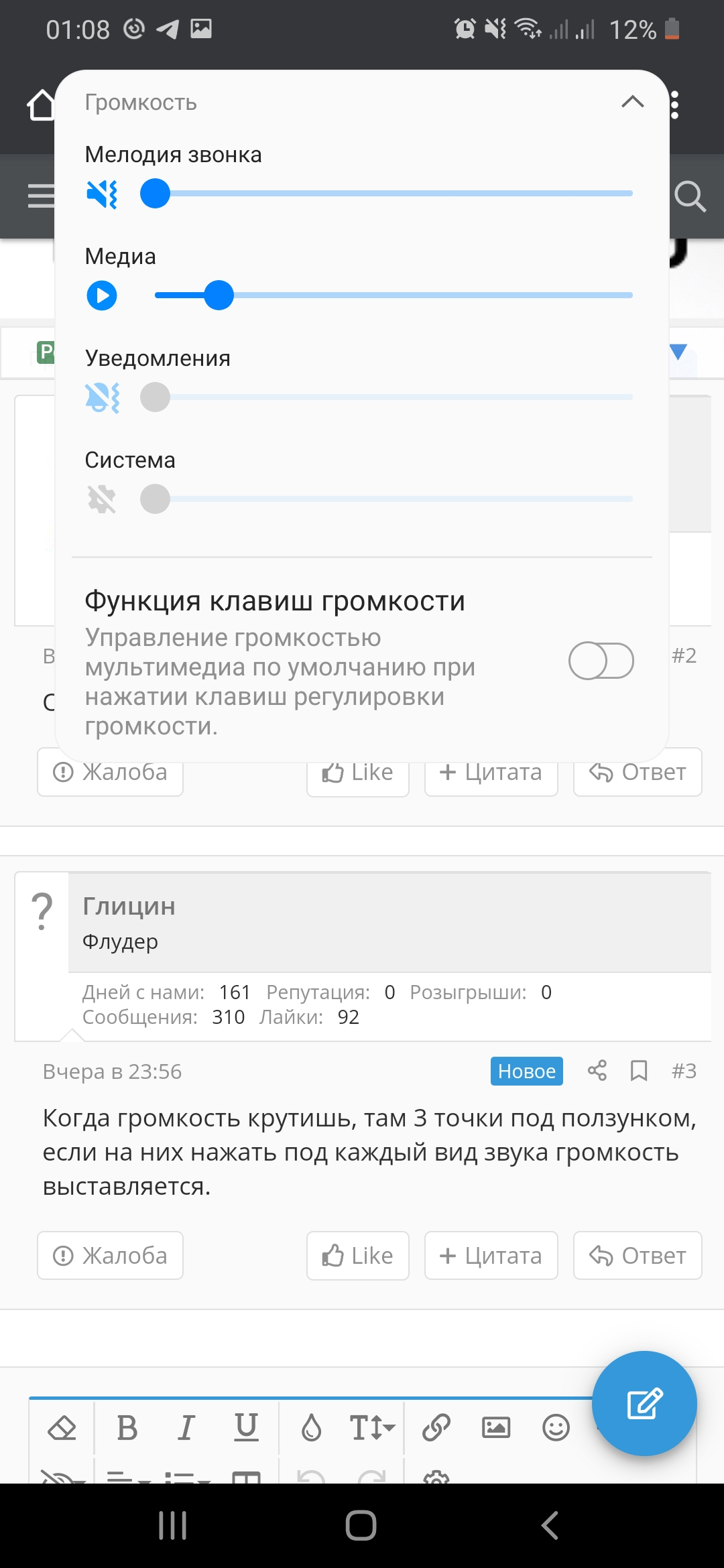
Task: Tap the blue compose floating button
Action: 644,1403
